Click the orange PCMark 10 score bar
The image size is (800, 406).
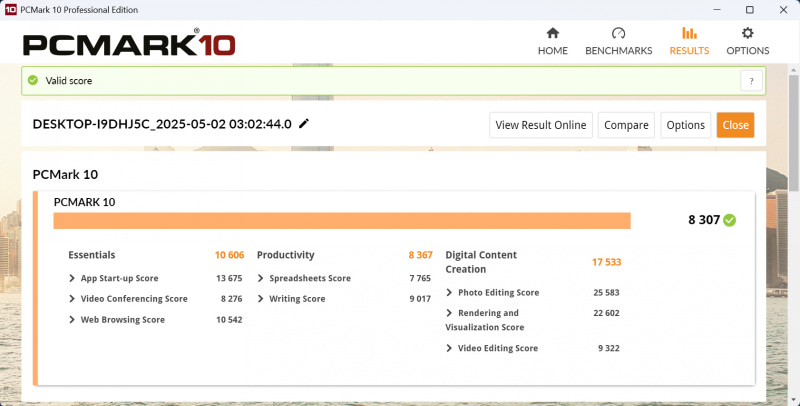(342, 221)
